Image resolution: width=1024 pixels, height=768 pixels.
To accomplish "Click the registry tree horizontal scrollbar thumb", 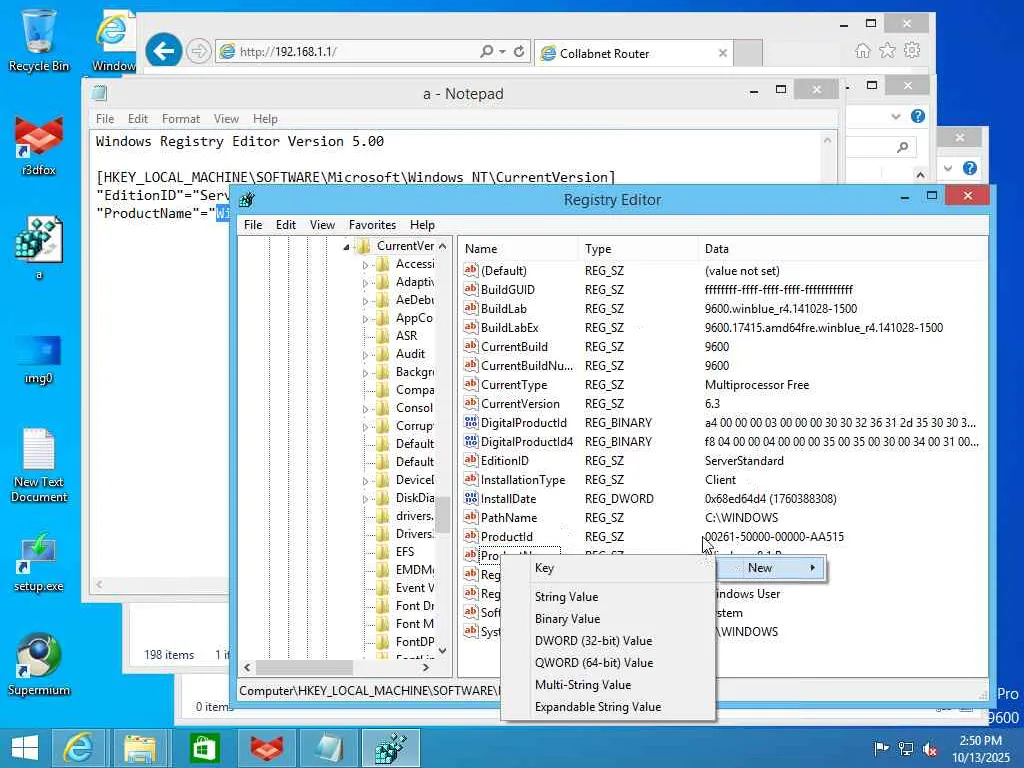I will pos(304,667).
